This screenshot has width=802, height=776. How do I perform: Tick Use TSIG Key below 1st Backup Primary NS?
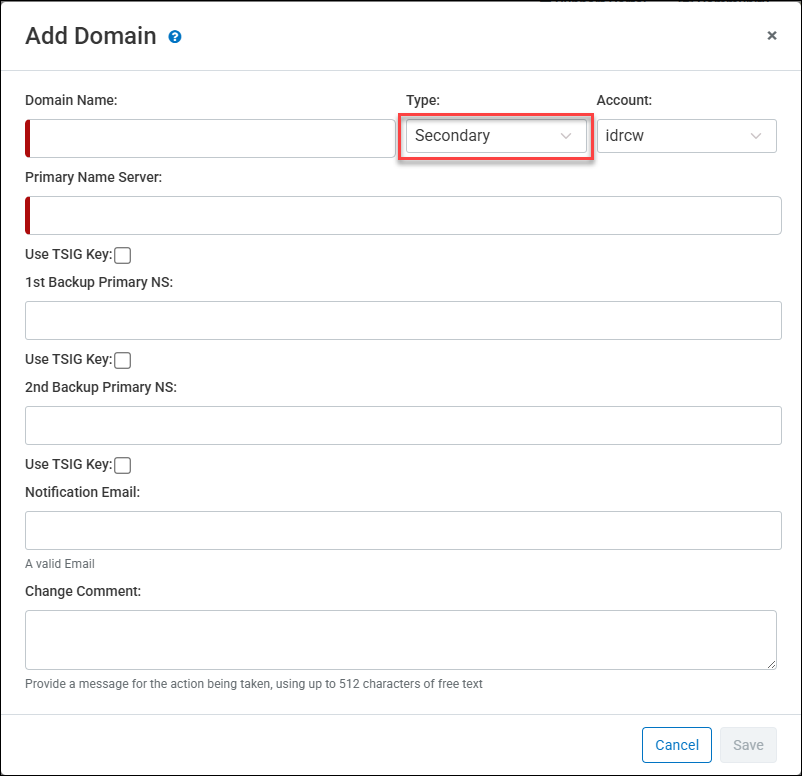tap(123, 360)
